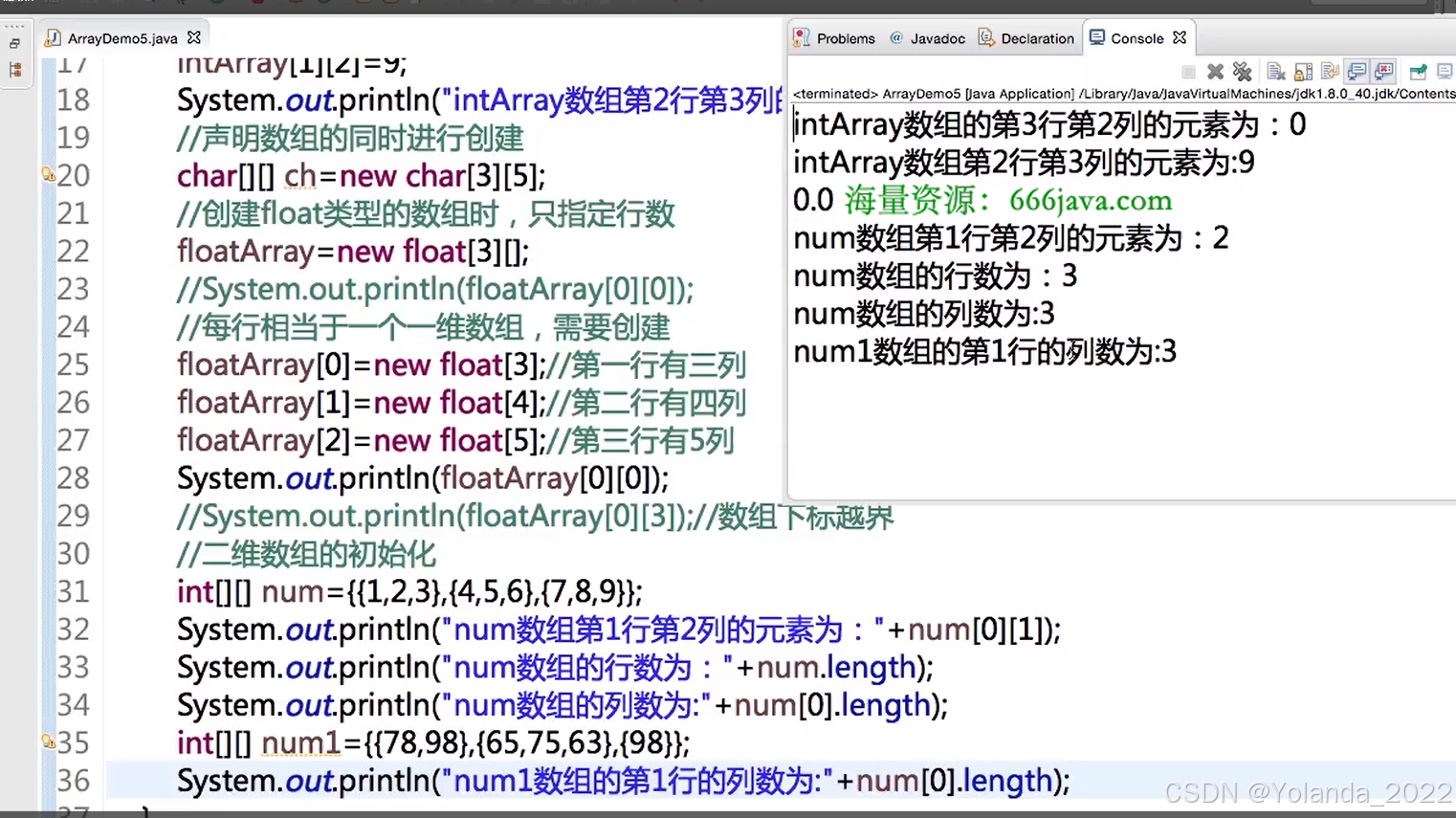Image resolution: width=1456 pixels, height=818 pixels.
Task: Remove the terminated launch from Console
Action: click(x=1215, y=72)
